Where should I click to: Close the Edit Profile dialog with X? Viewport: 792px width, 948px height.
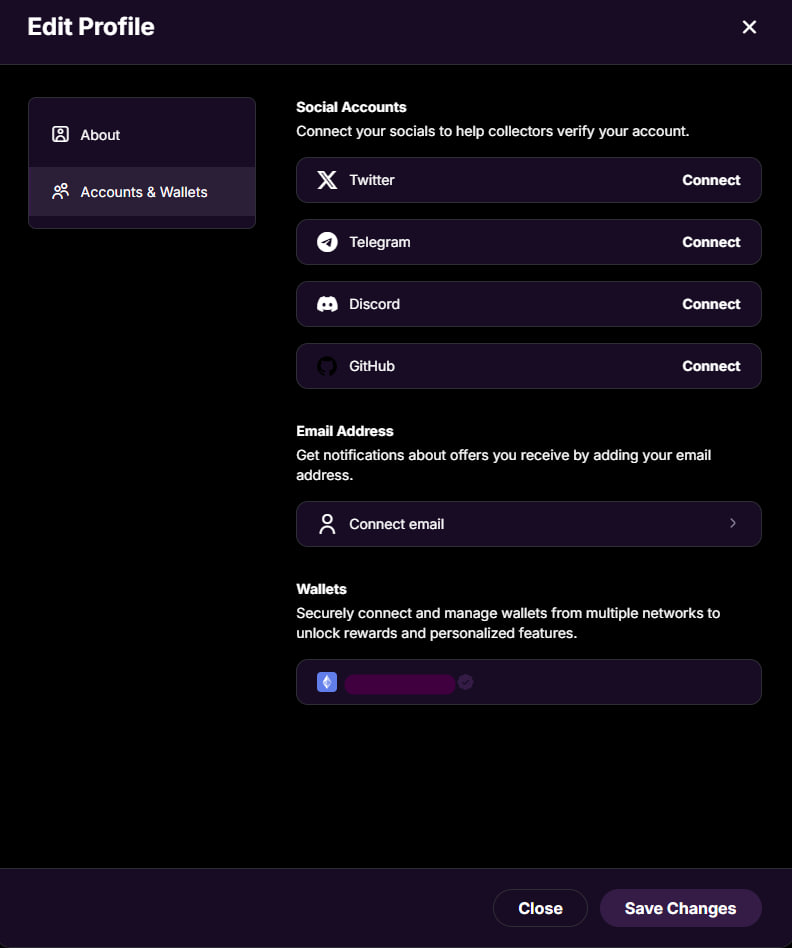[749, 27]
